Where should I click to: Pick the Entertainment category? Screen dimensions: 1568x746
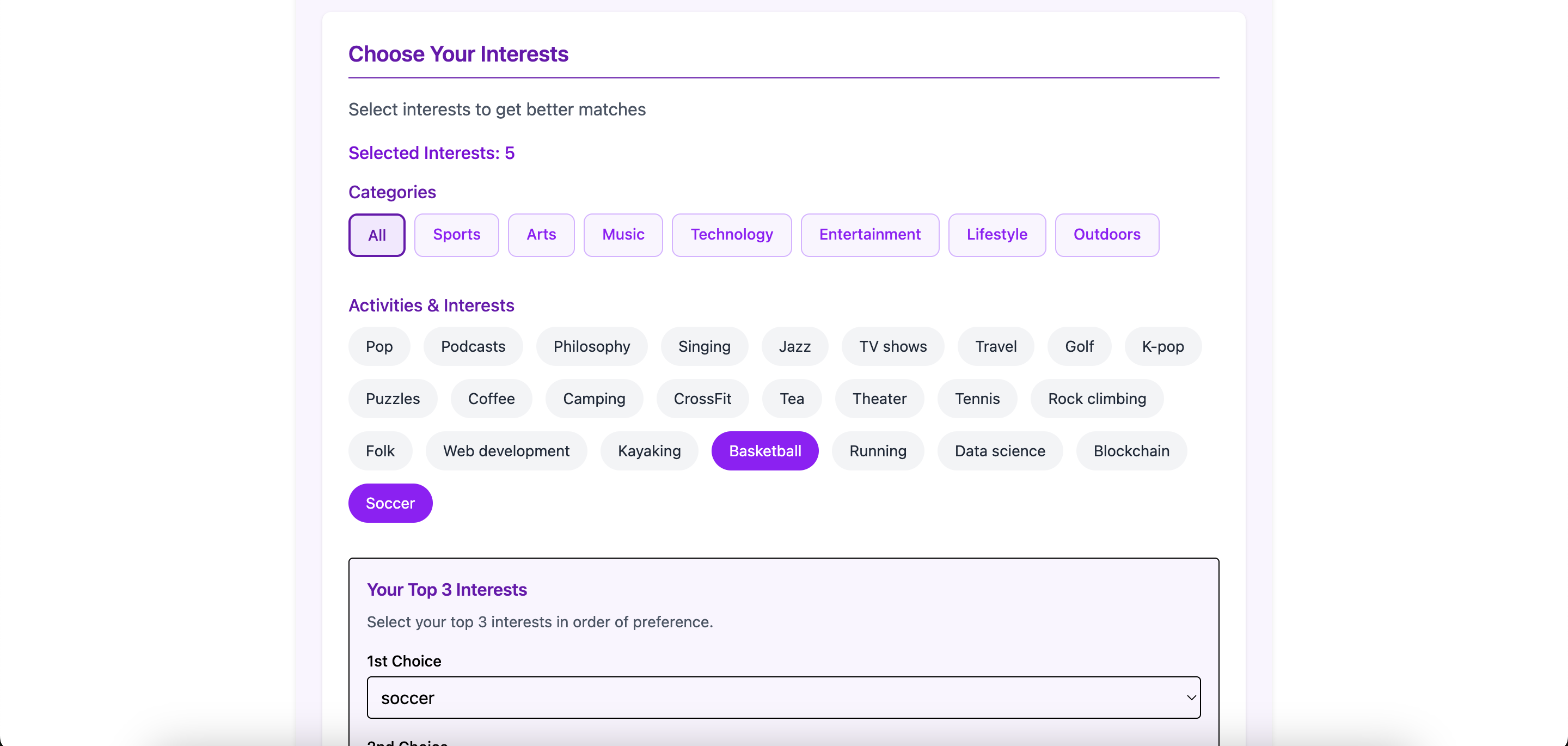coord(869,235)
